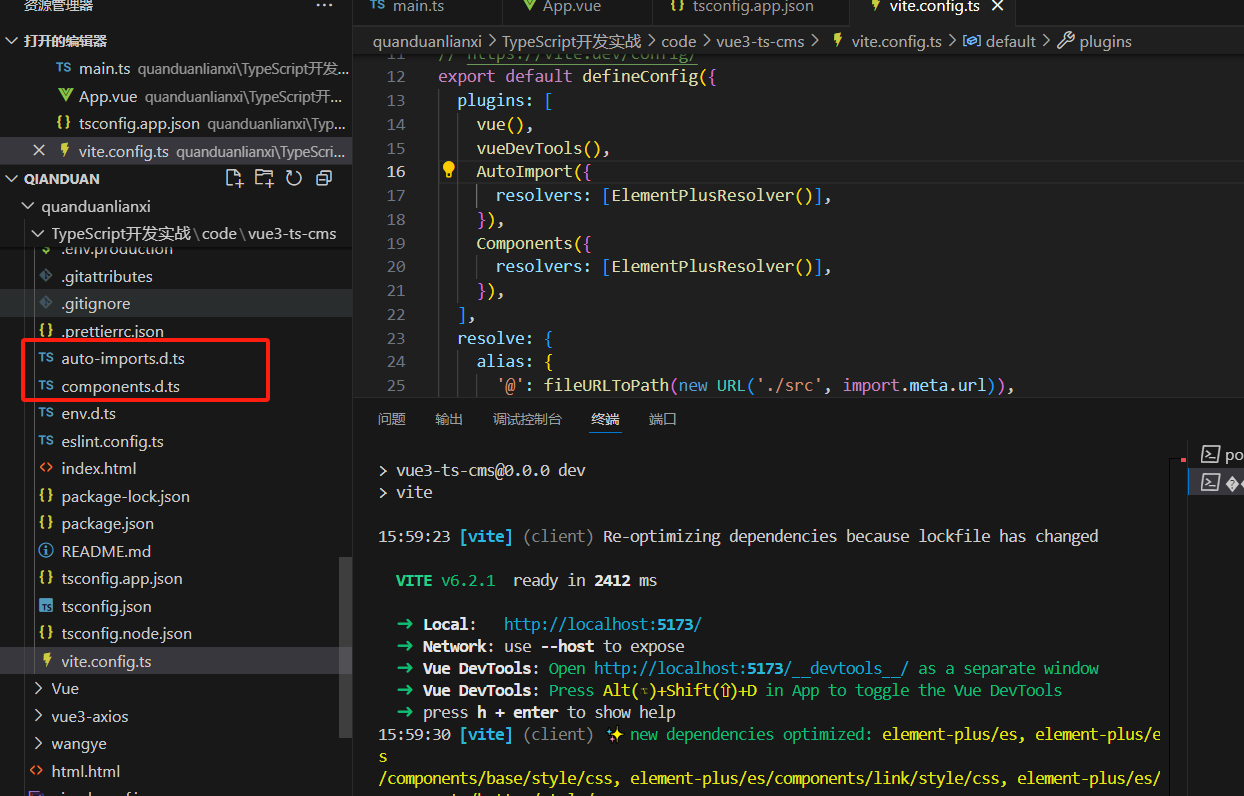This screenshot has width=1244, height=796.
Task: Close the vite.config.ts editor tab
Action: [997, 6]
